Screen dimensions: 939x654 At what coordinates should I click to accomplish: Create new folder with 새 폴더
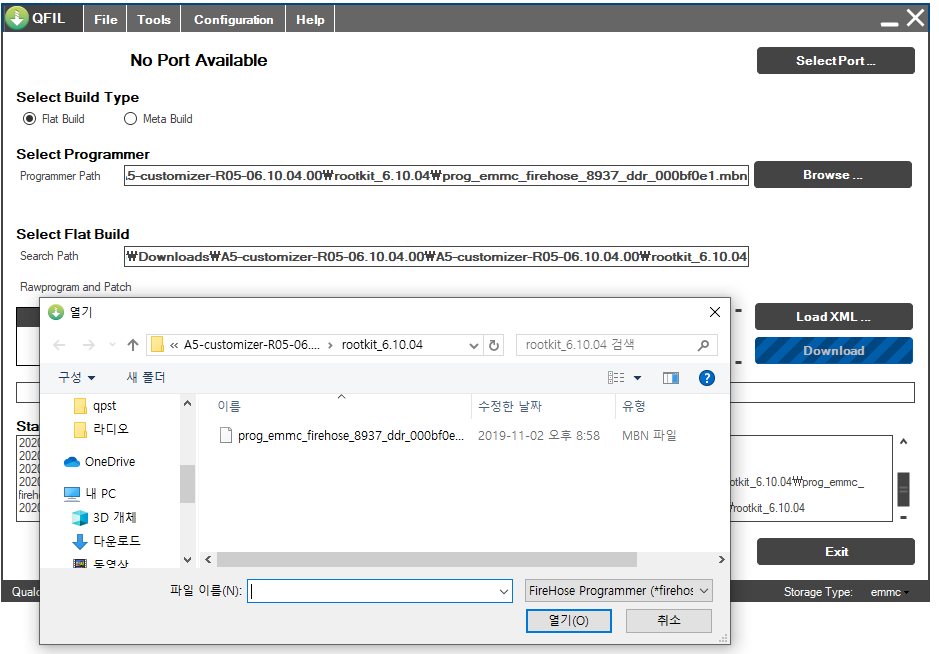(x=146, y=377)
